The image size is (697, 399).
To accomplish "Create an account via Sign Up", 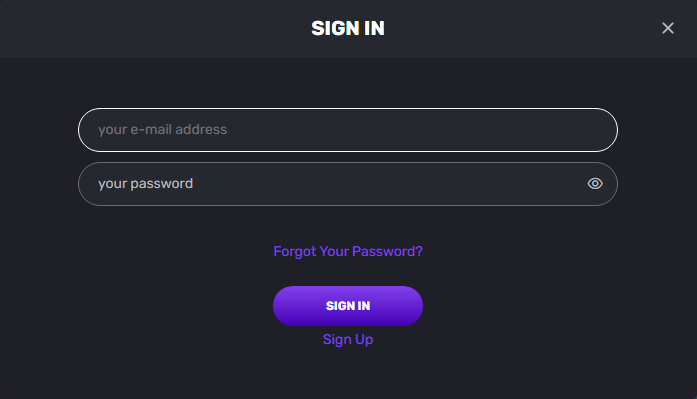I will 348,340.
